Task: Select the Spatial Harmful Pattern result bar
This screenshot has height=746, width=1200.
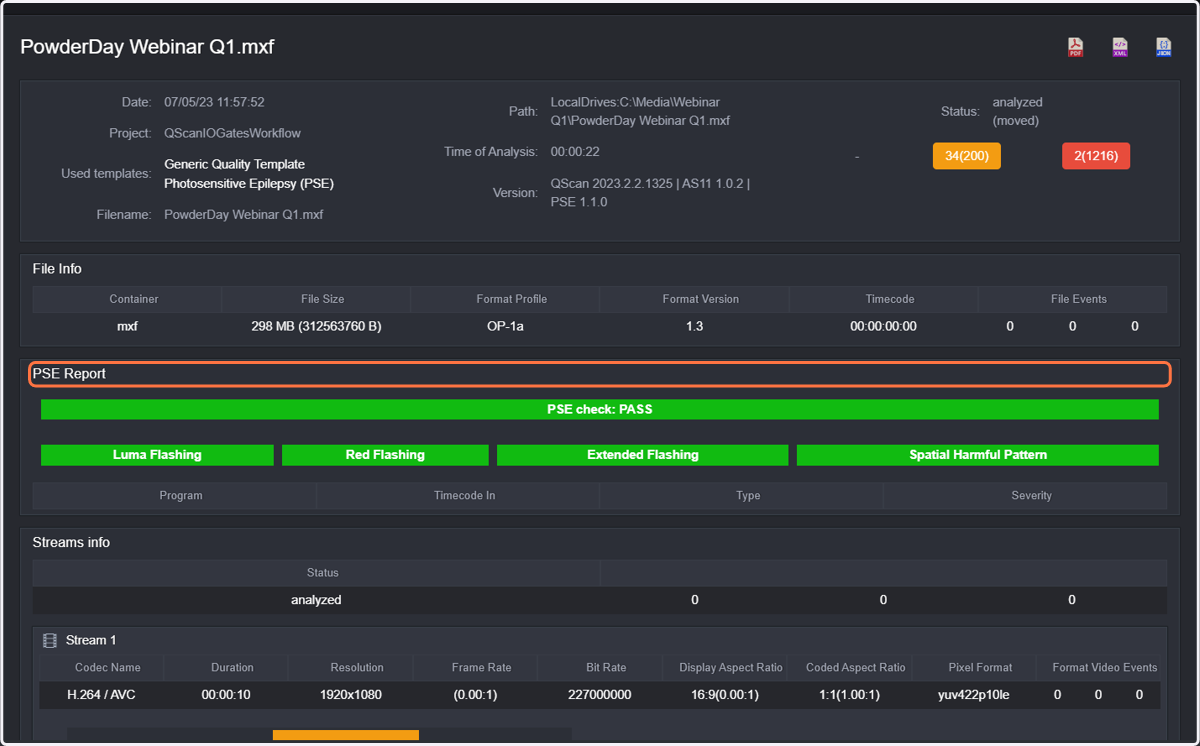Action: click(x=977, y=455)
